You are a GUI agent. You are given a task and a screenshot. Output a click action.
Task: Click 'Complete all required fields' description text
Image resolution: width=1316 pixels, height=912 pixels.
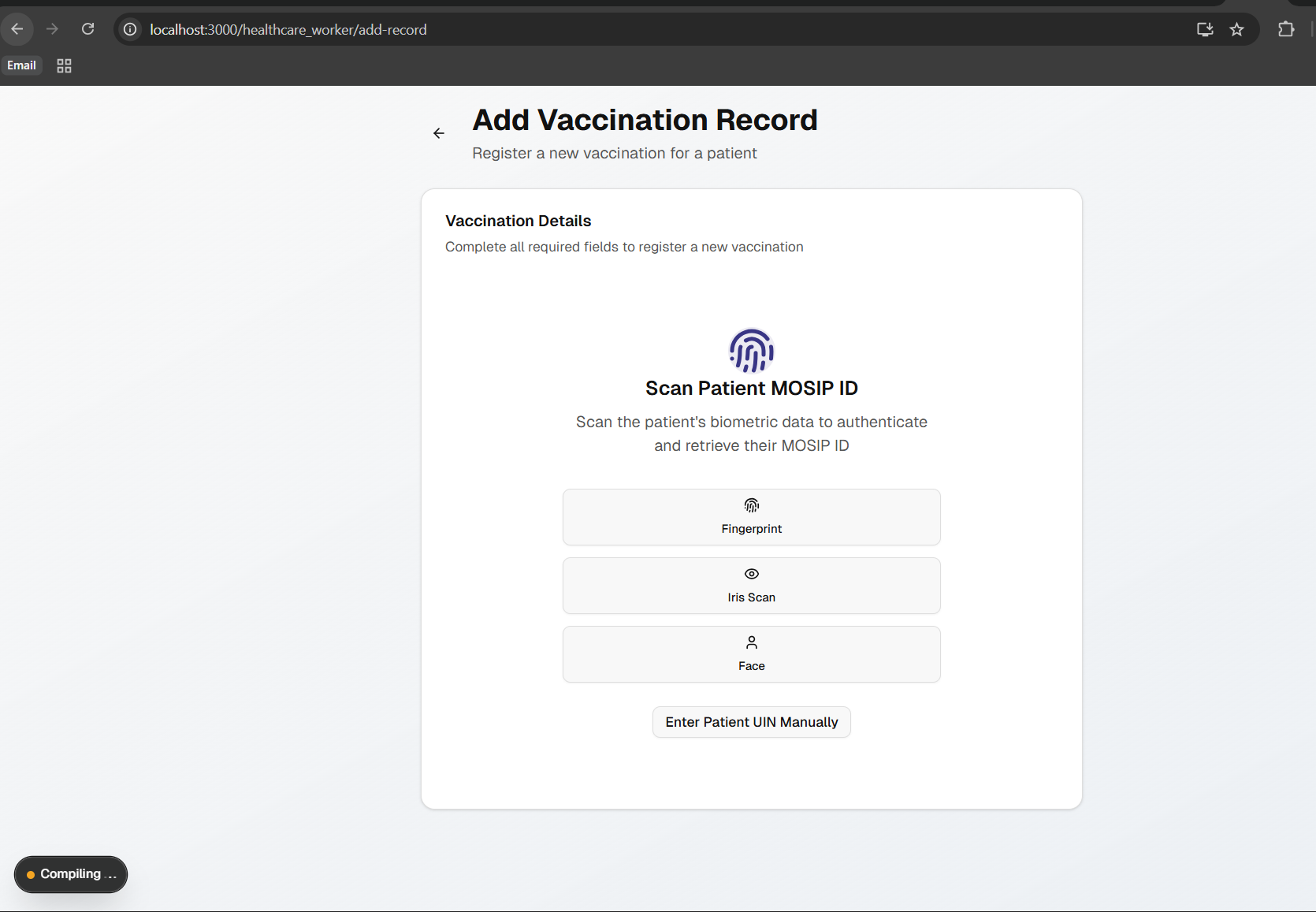pos(624,247)
